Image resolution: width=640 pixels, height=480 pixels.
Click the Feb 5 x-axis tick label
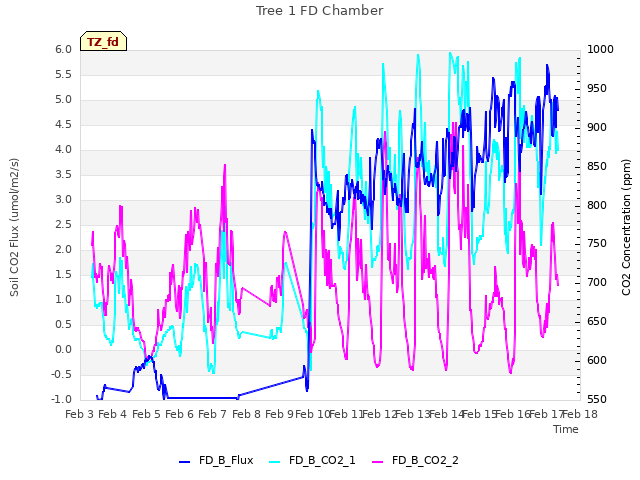(x=146, y=414)
